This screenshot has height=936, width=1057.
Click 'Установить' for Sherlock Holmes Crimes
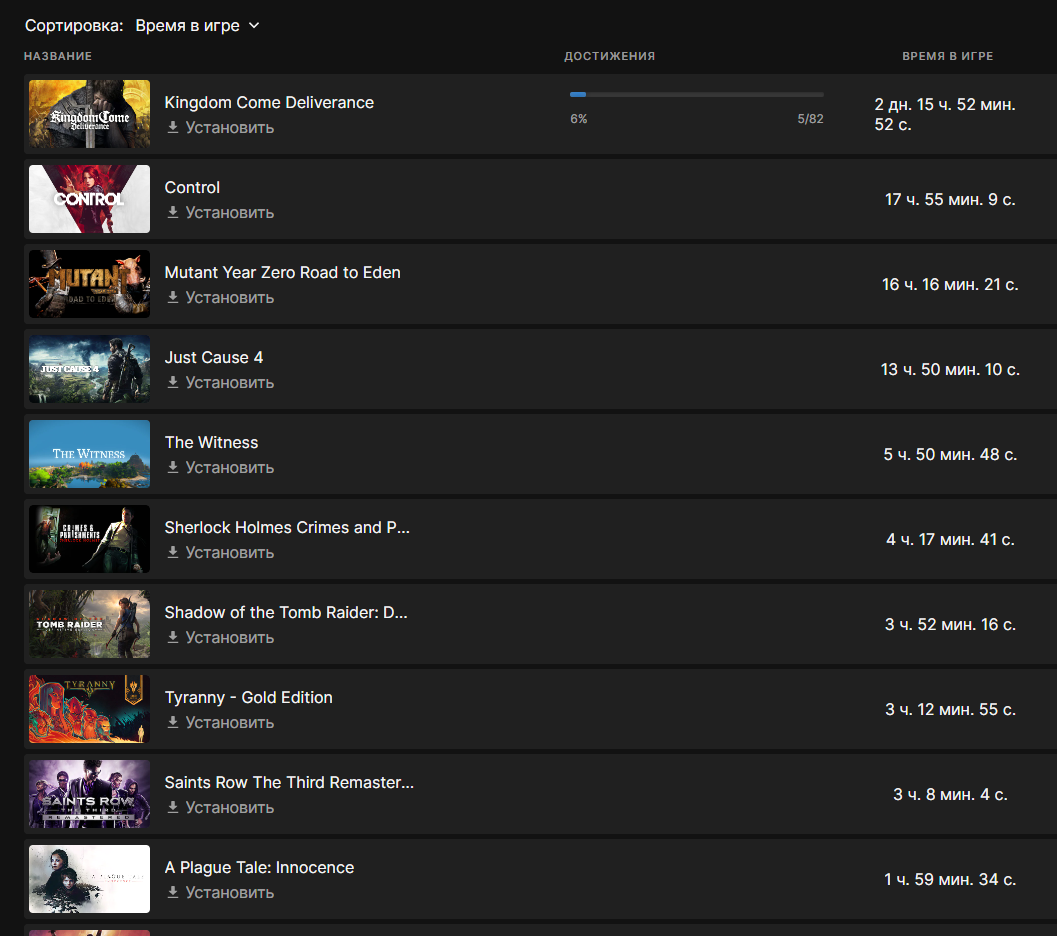coord(230,552)
